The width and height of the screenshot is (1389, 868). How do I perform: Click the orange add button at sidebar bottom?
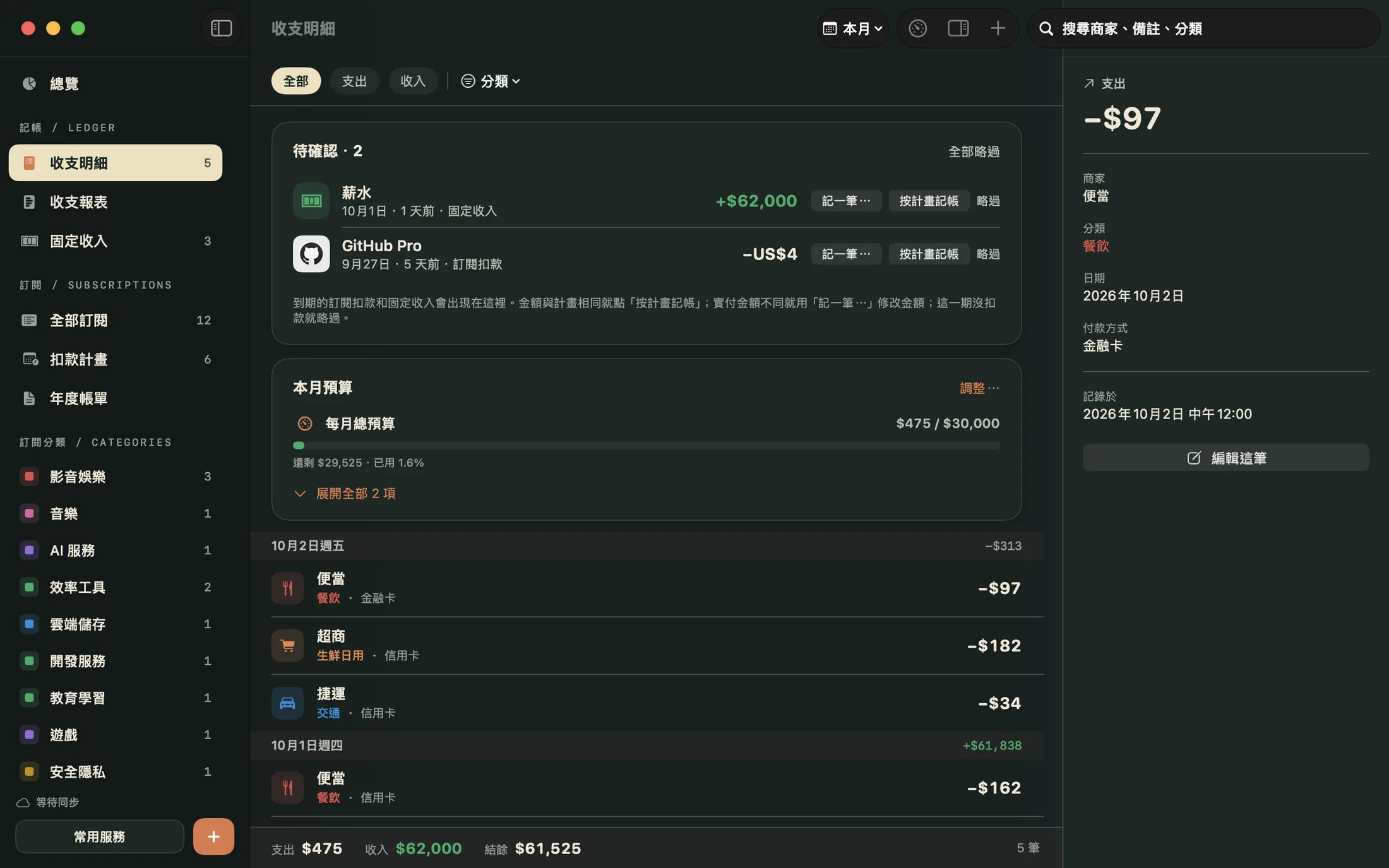213,836
